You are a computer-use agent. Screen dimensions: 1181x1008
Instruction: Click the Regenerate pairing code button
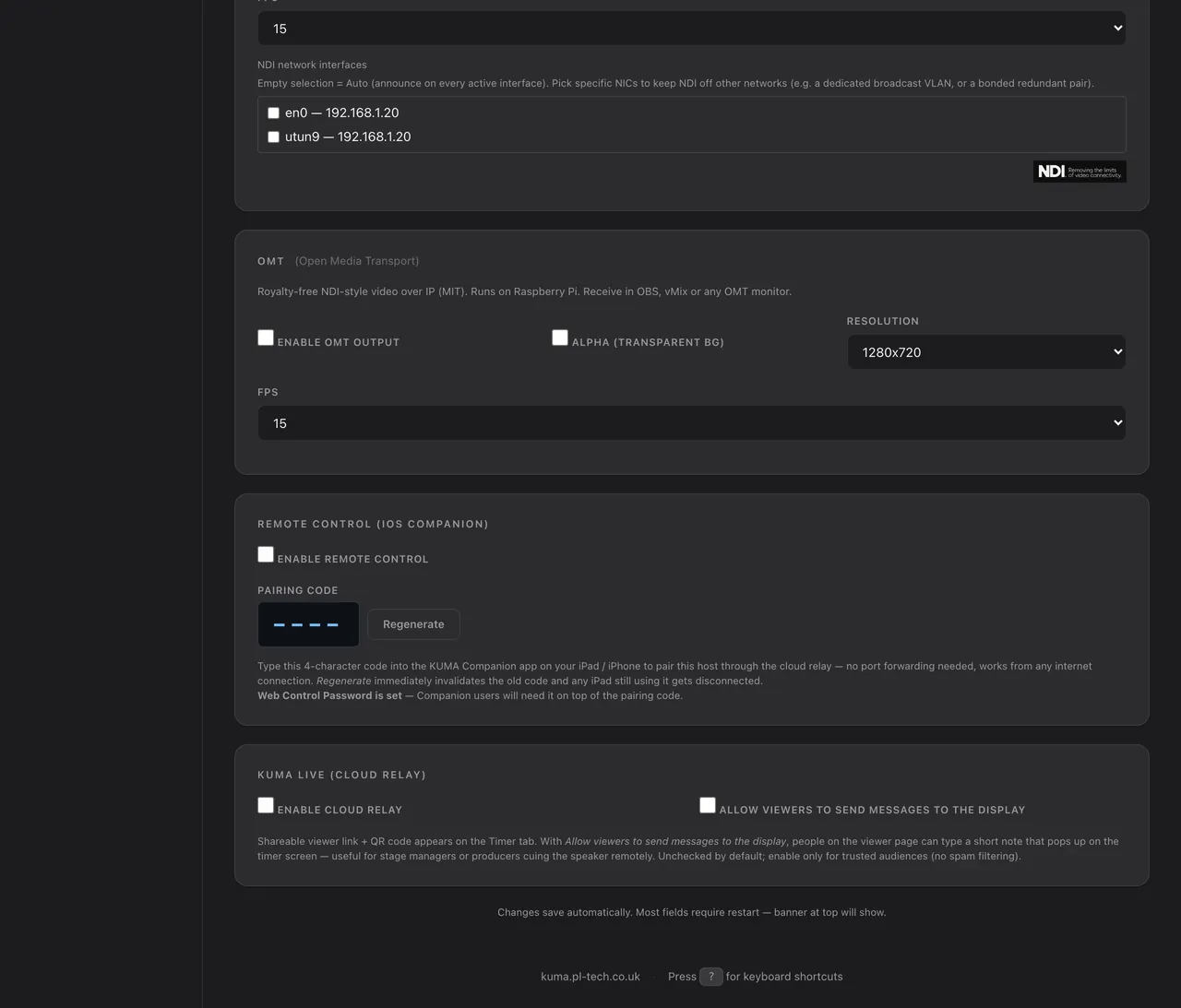tap(413, 624)
